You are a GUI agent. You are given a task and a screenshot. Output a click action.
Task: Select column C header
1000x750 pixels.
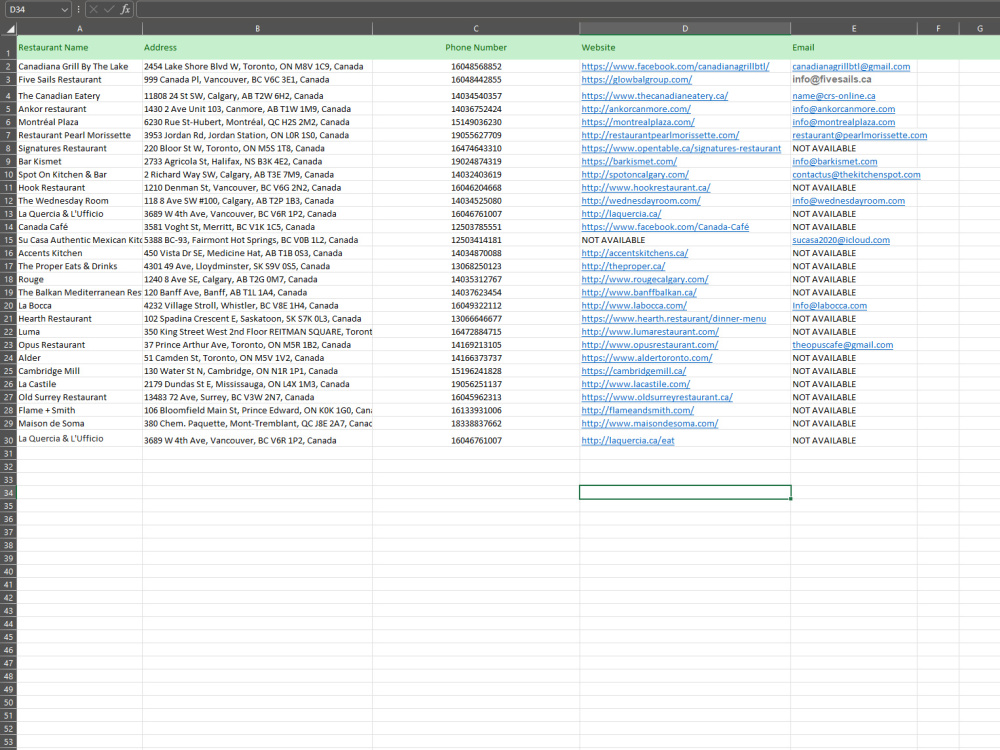coord(476,29)
